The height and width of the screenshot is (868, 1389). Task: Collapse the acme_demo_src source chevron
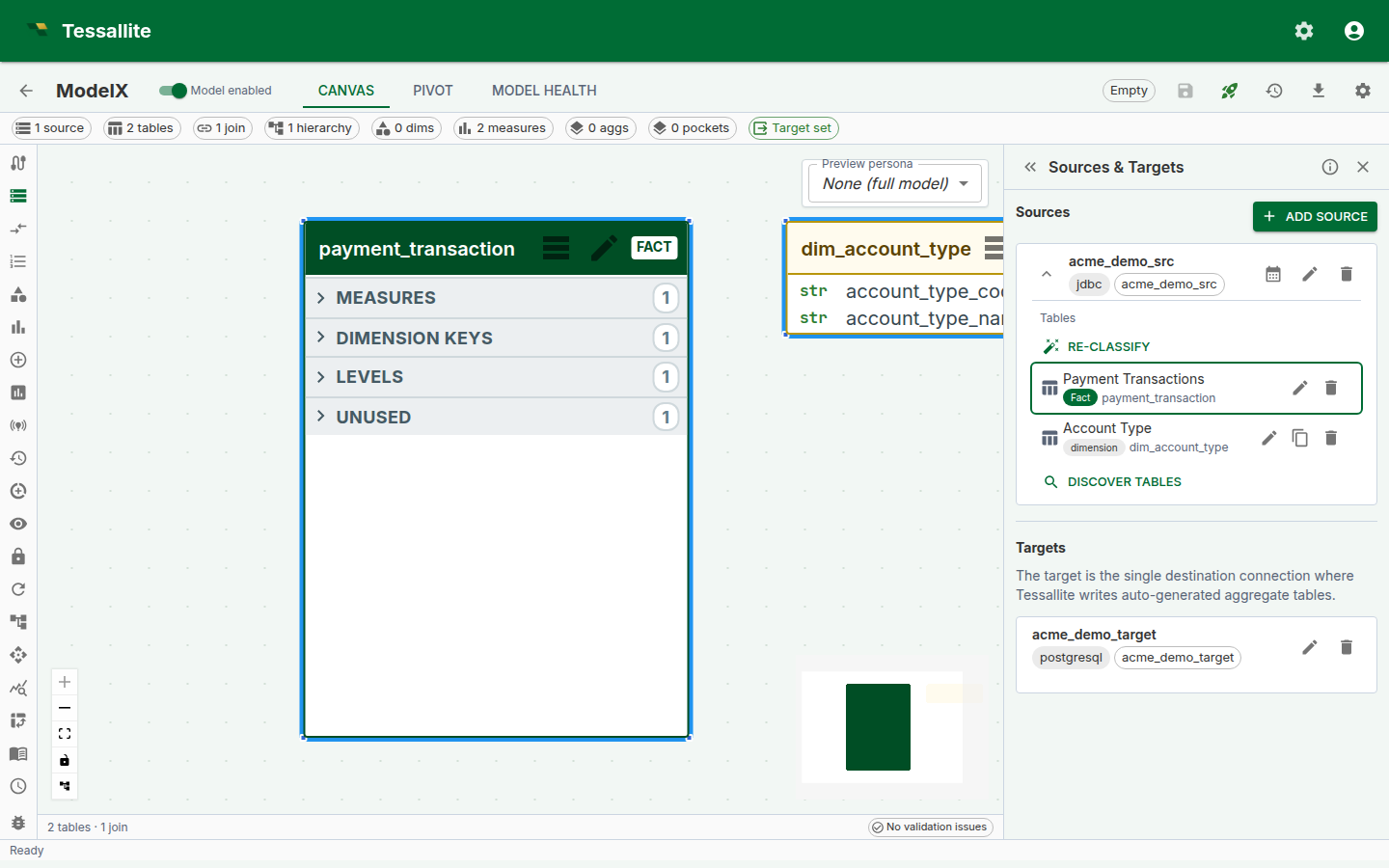pos(1047,274)
